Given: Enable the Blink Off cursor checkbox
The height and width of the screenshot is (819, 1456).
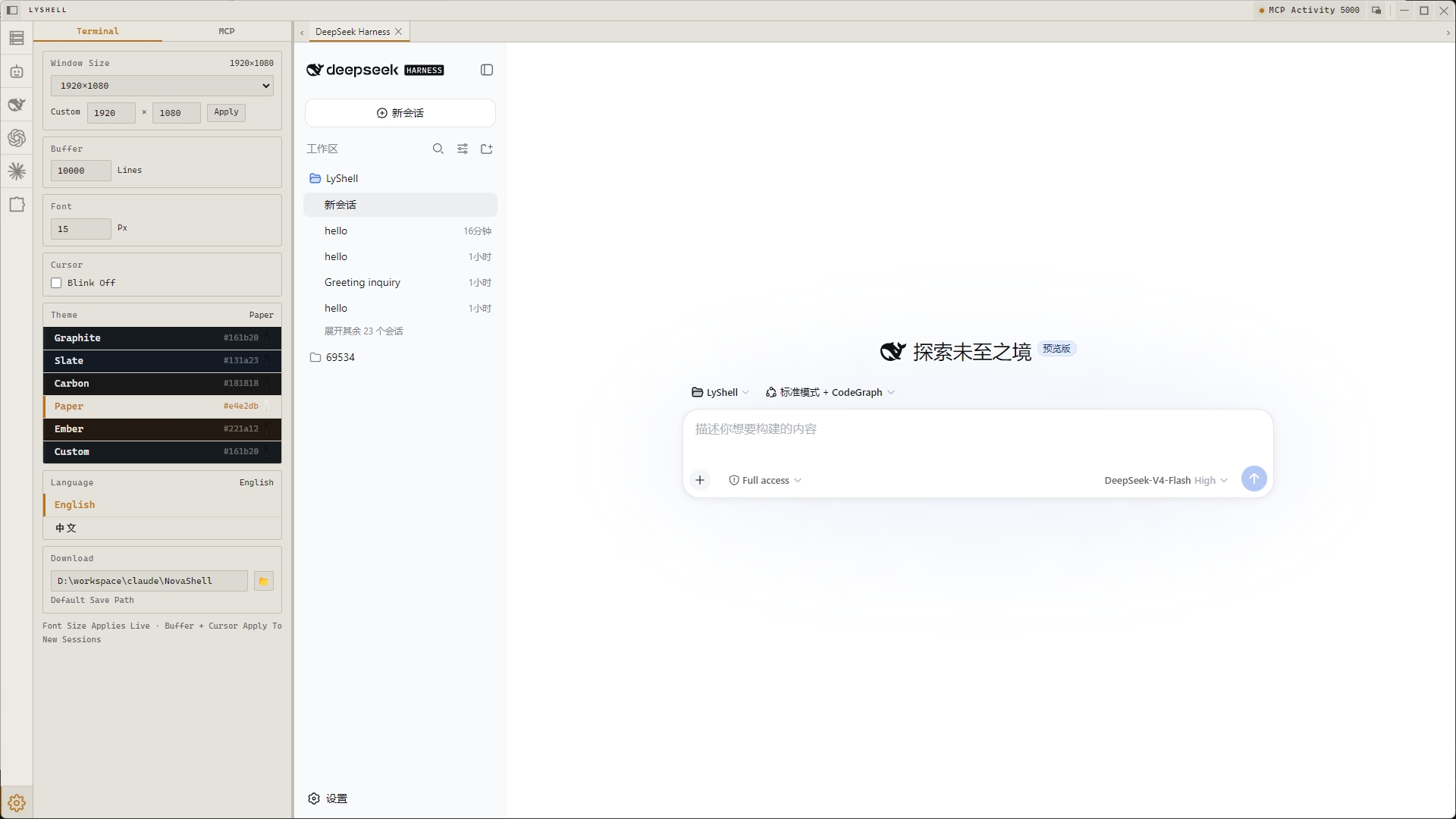Looking at the screenshot, I should point(56,283).
